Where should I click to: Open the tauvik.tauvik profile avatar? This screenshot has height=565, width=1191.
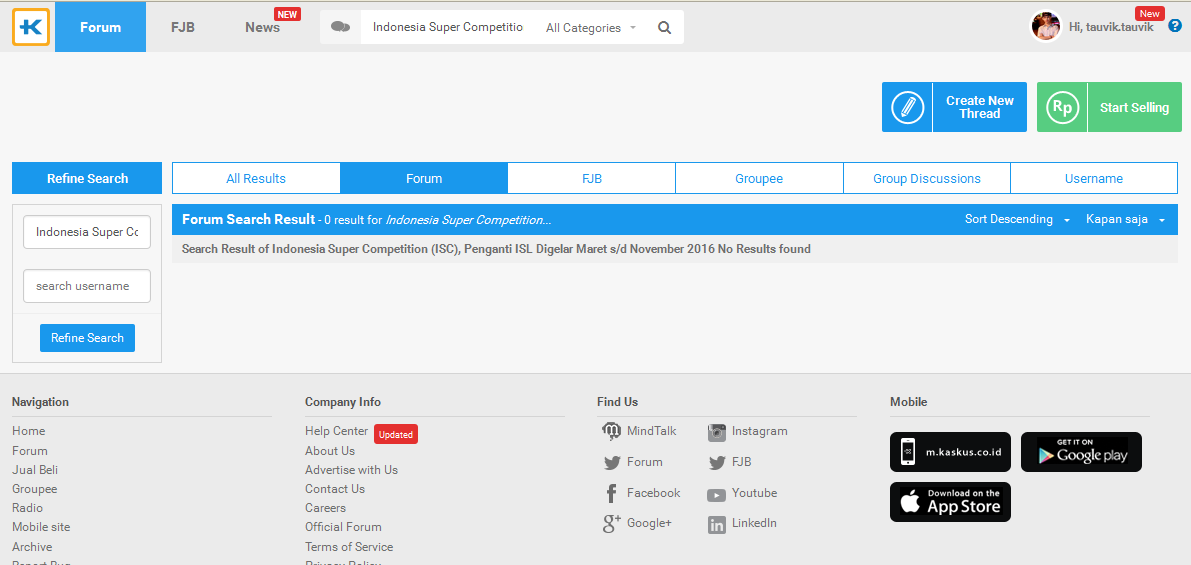[x=1045, y=27]
